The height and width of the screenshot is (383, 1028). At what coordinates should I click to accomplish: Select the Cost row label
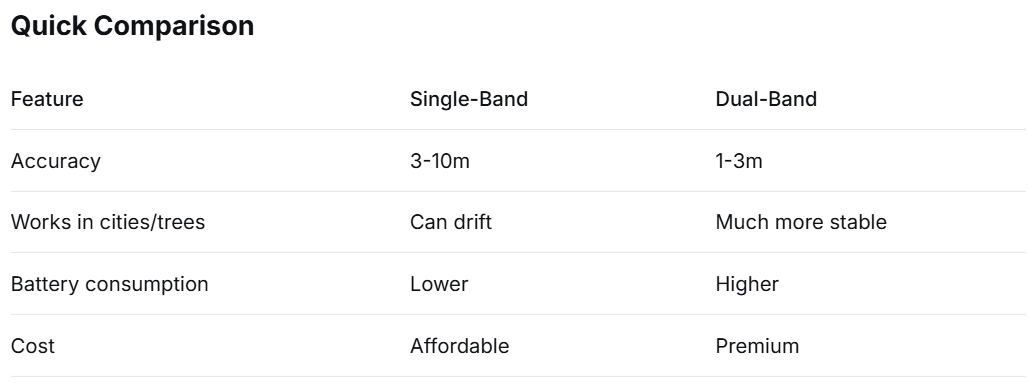[x=33, y=346]
